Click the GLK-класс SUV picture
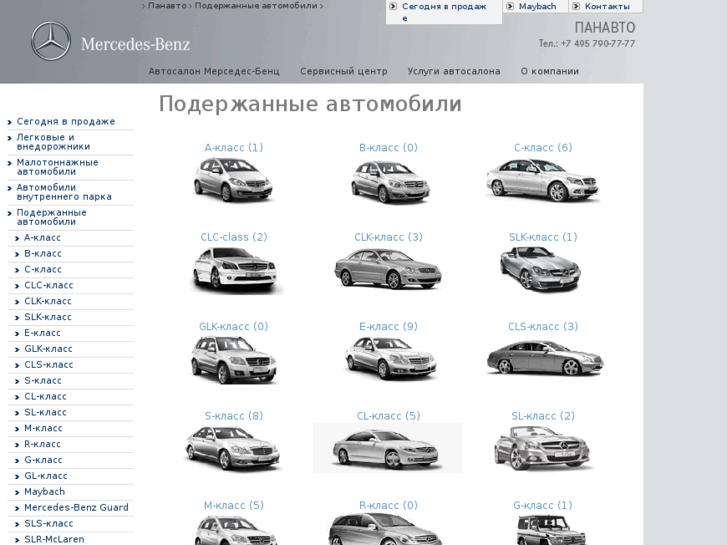Viewport: 727px width, 545px height. (x=233, y=360)
